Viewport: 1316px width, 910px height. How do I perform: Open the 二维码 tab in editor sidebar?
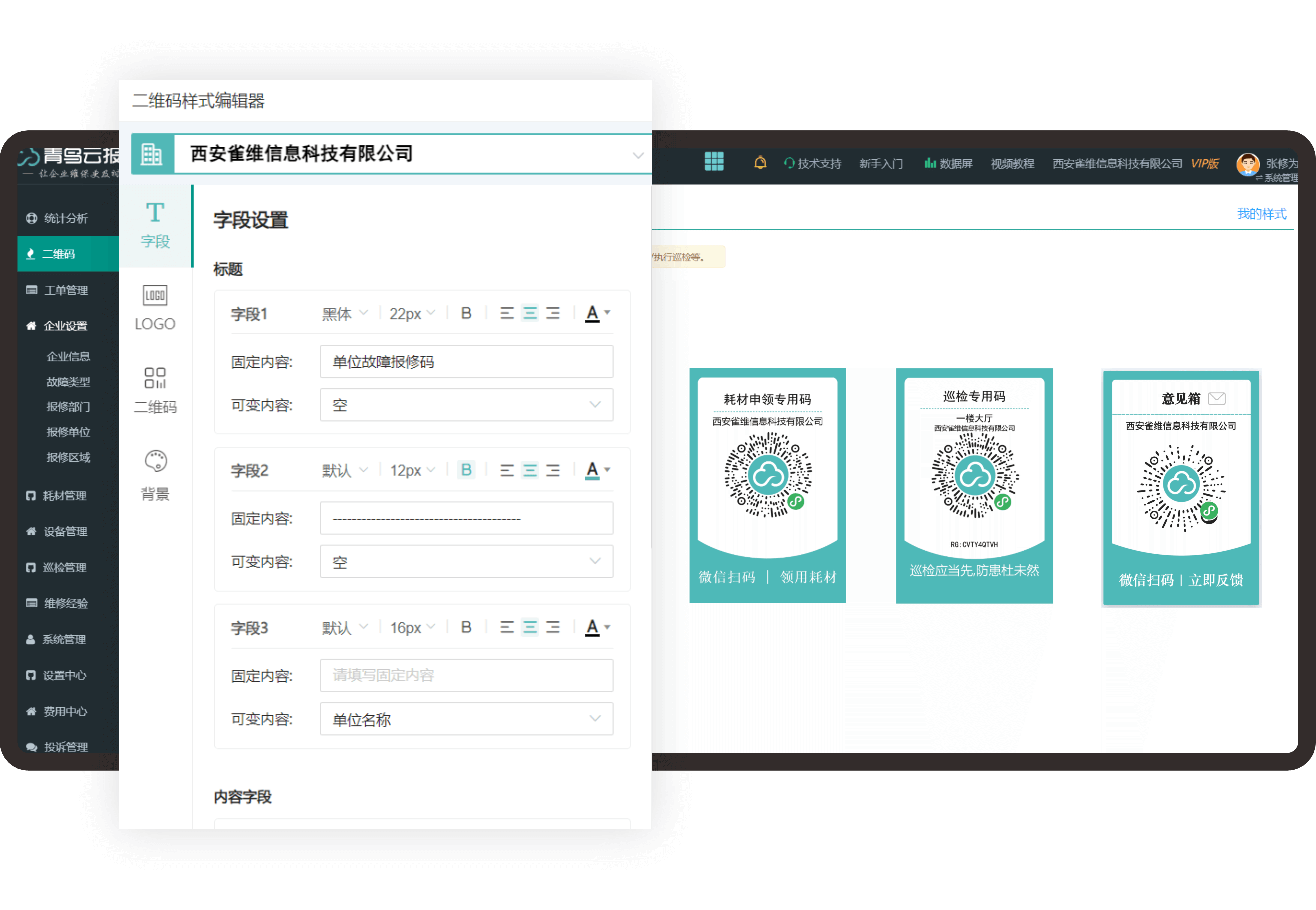point(155,391)
